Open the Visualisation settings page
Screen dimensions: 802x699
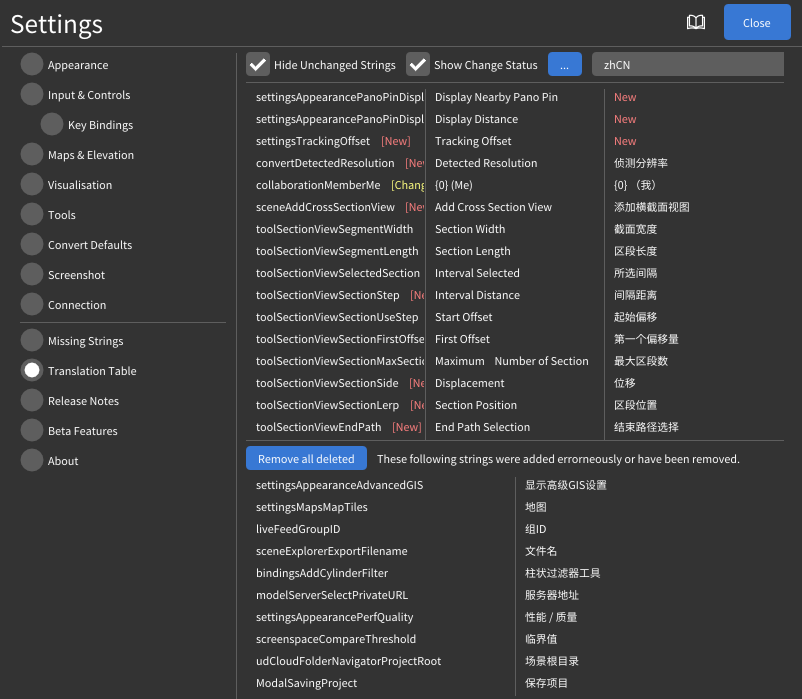80,185
